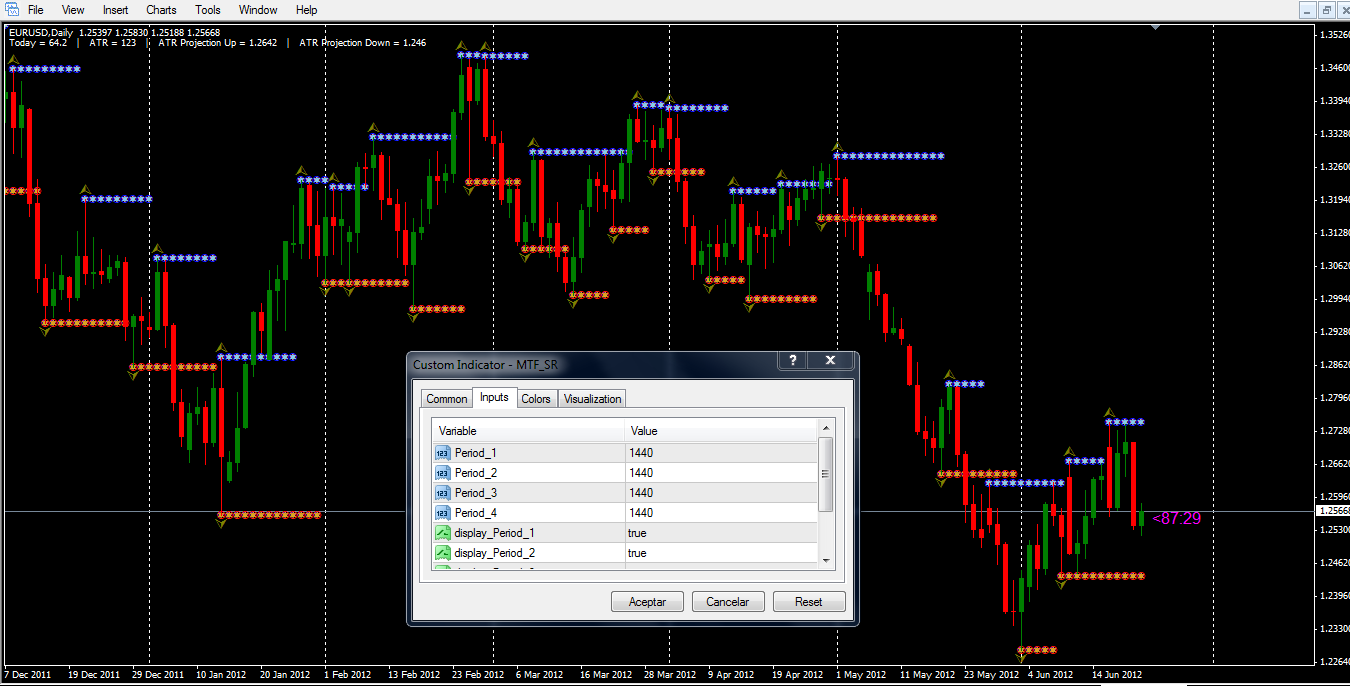Click the Period_4 integer variable icon
This screenshot has height=686, width=1350.
pos(443,513)
